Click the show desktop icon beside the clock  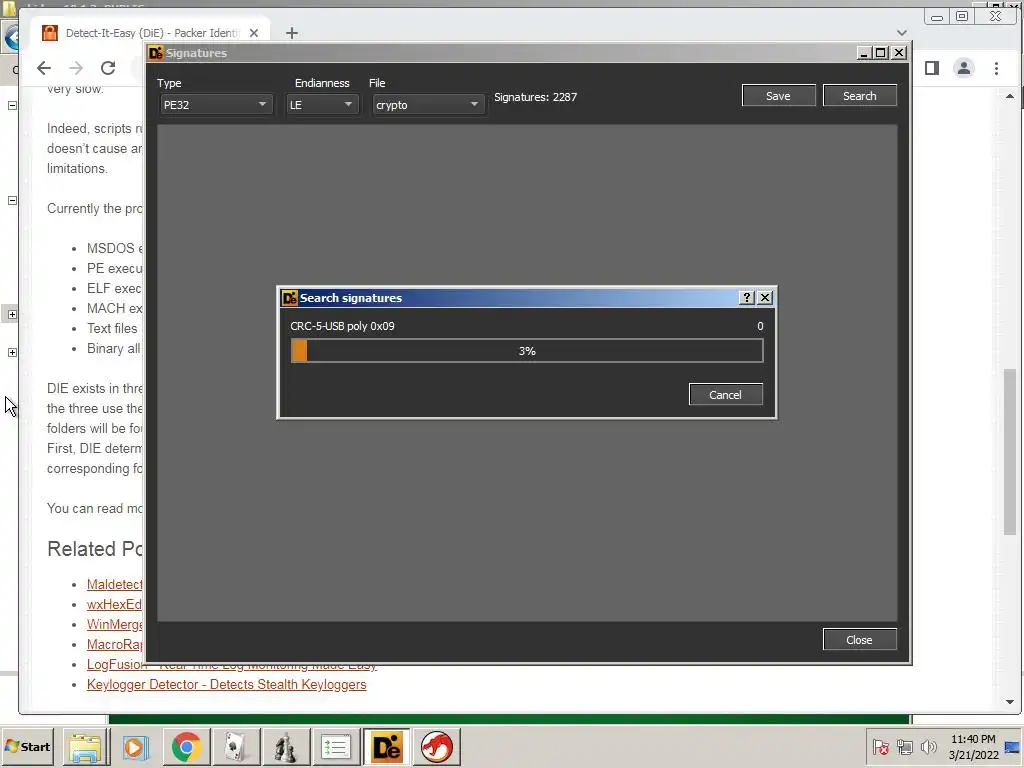(x=1013, y=747)
